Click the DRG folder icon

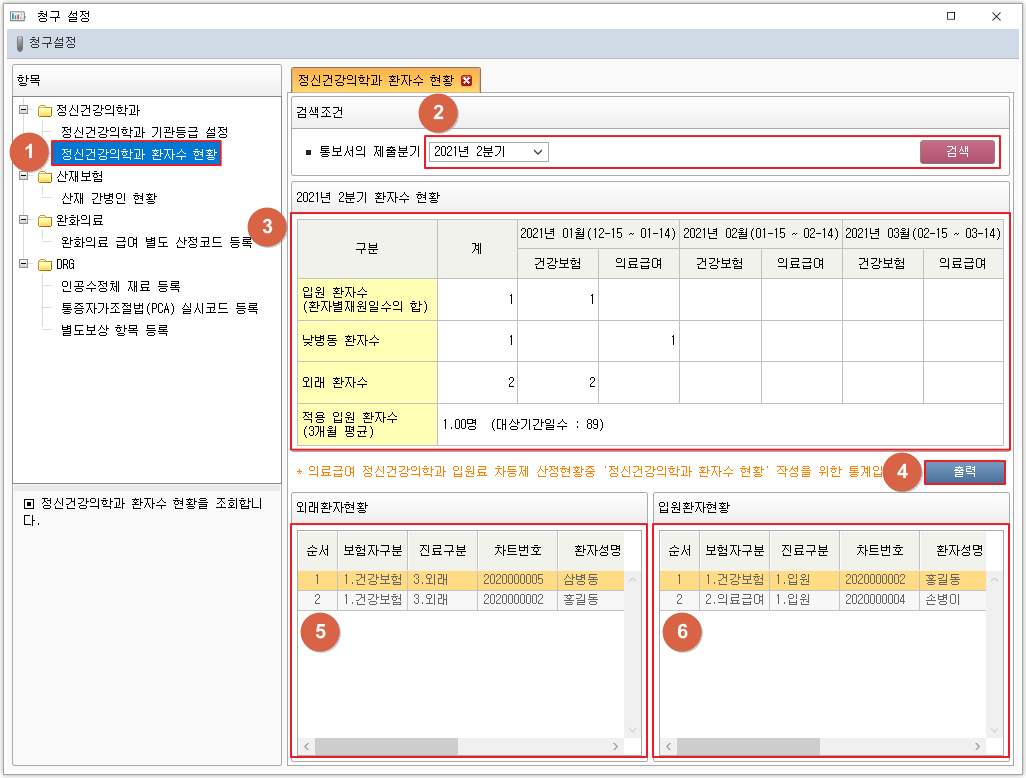[45, 265]
